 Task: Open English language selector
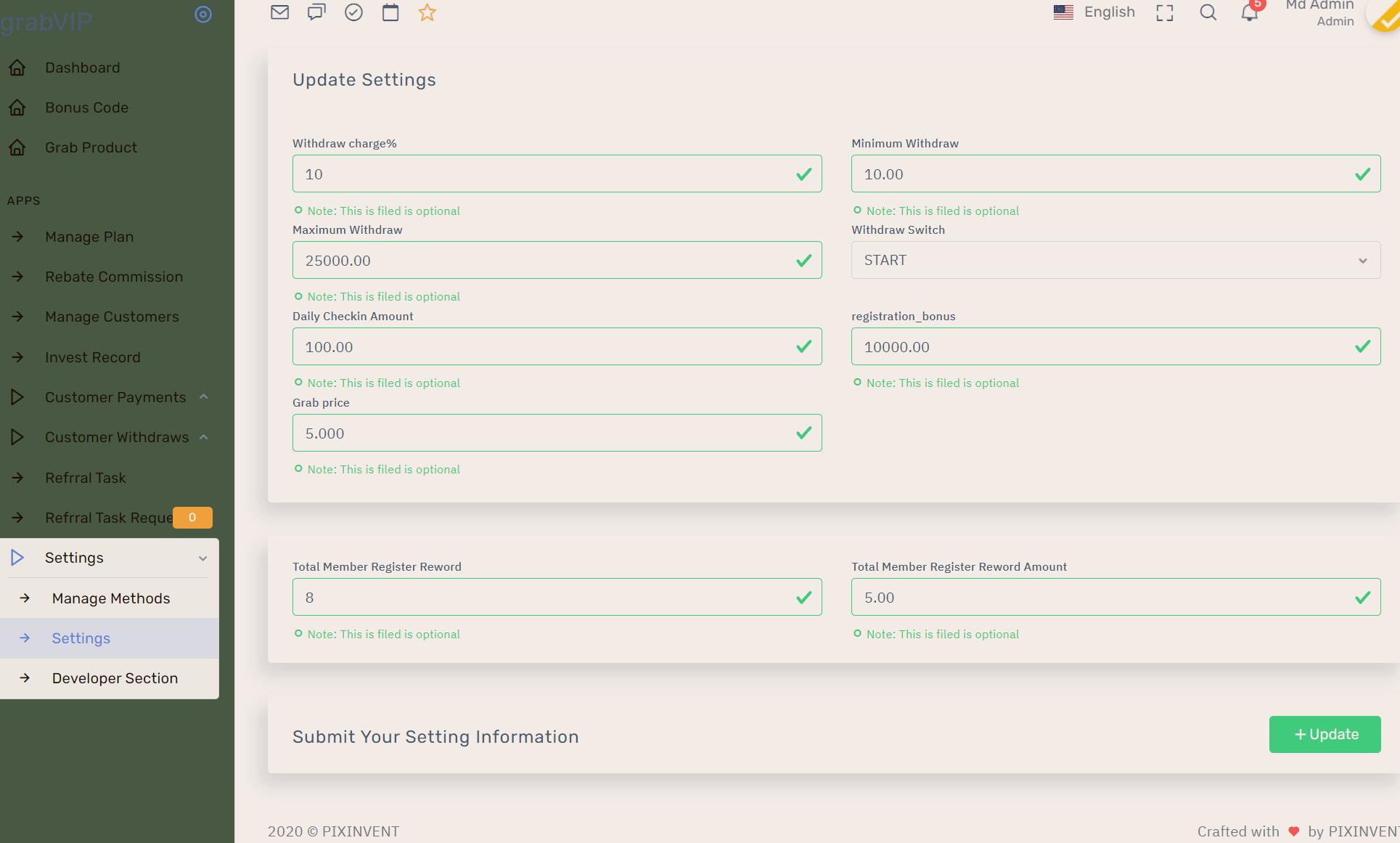pos(1094,12)
